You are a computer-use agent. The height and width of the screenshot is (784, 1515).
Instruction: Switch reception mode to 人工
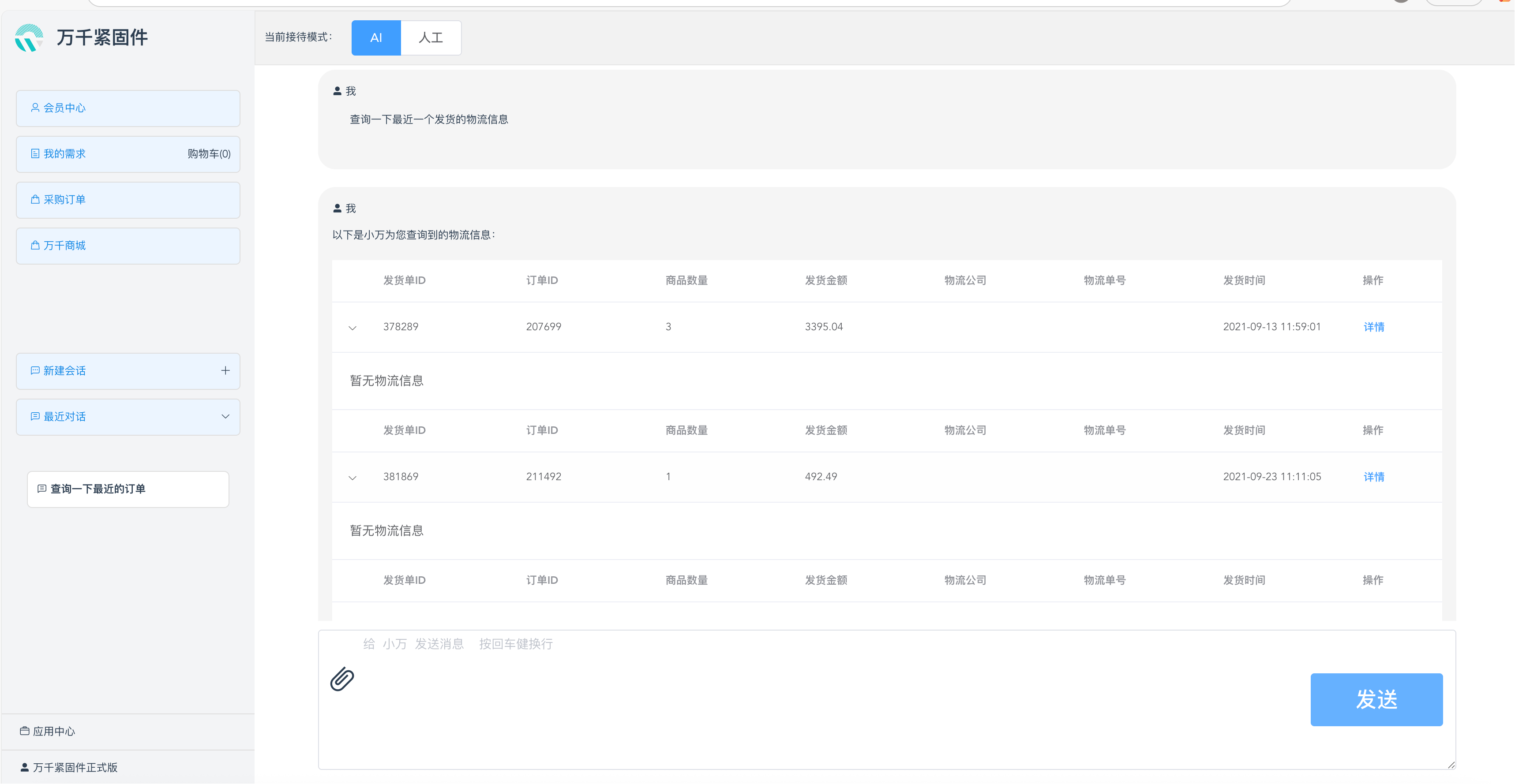tap(431, 37)
